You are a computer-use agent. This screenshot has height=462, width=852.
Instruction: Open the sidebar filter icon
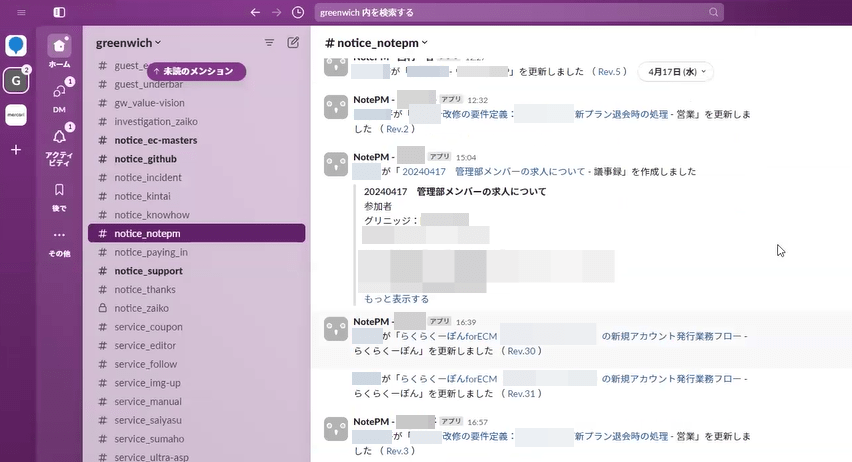[x=269, y=43]
